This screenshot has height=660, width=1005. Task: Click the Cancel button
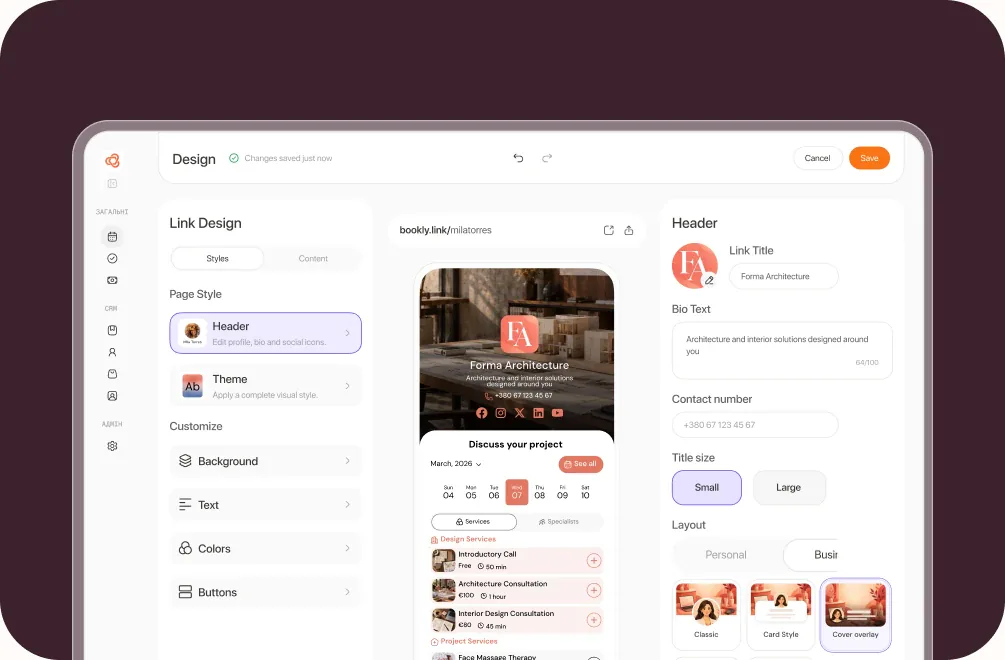817,158
